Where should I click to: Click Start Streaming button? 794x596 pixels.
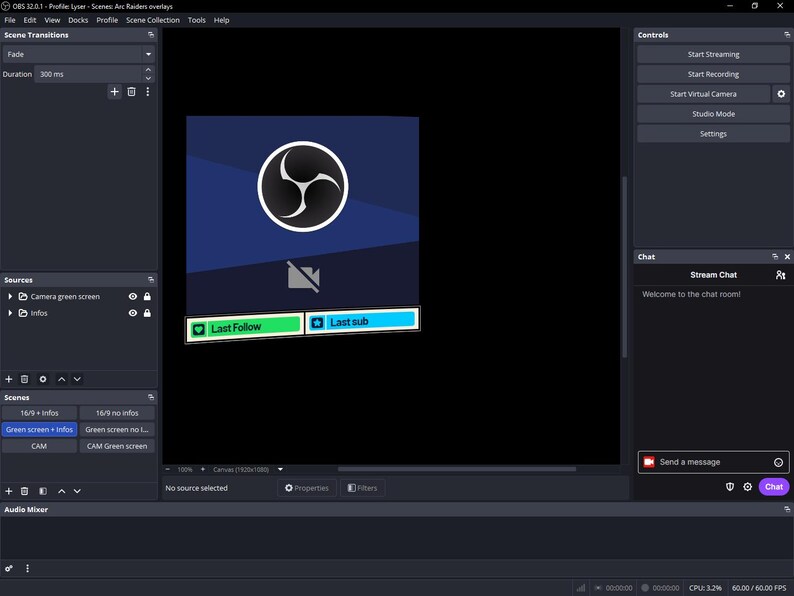click(x=713, y=54)
